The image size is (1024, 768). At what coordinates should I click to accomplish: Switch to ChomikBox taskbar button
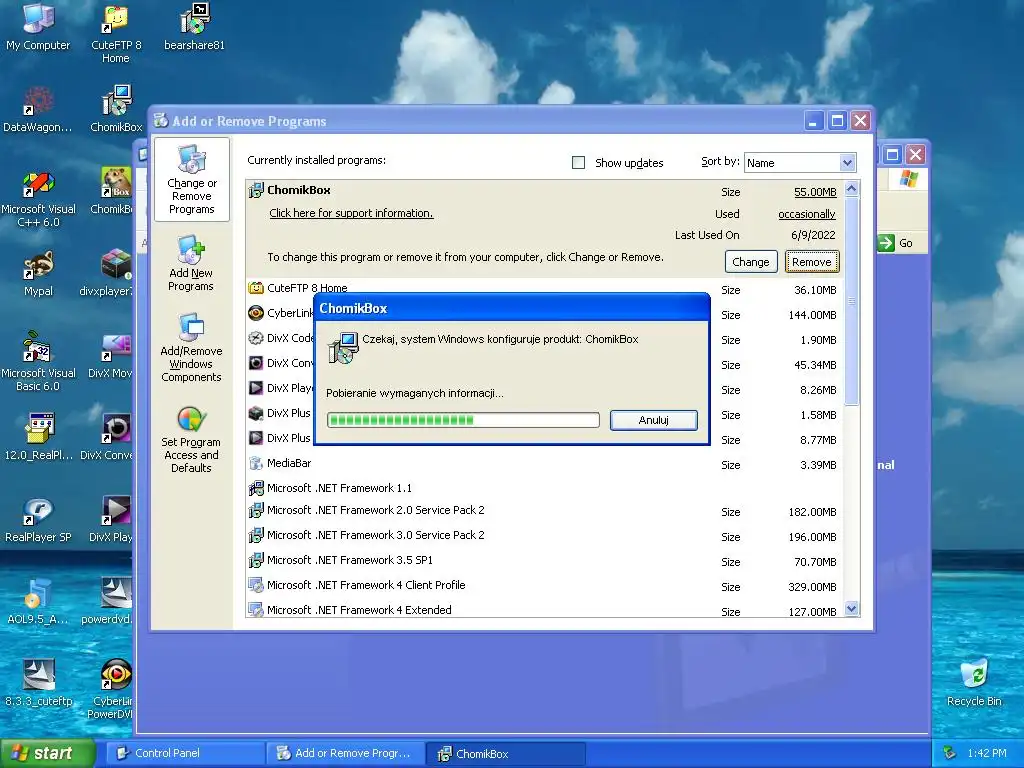click(x=505, y=754)
